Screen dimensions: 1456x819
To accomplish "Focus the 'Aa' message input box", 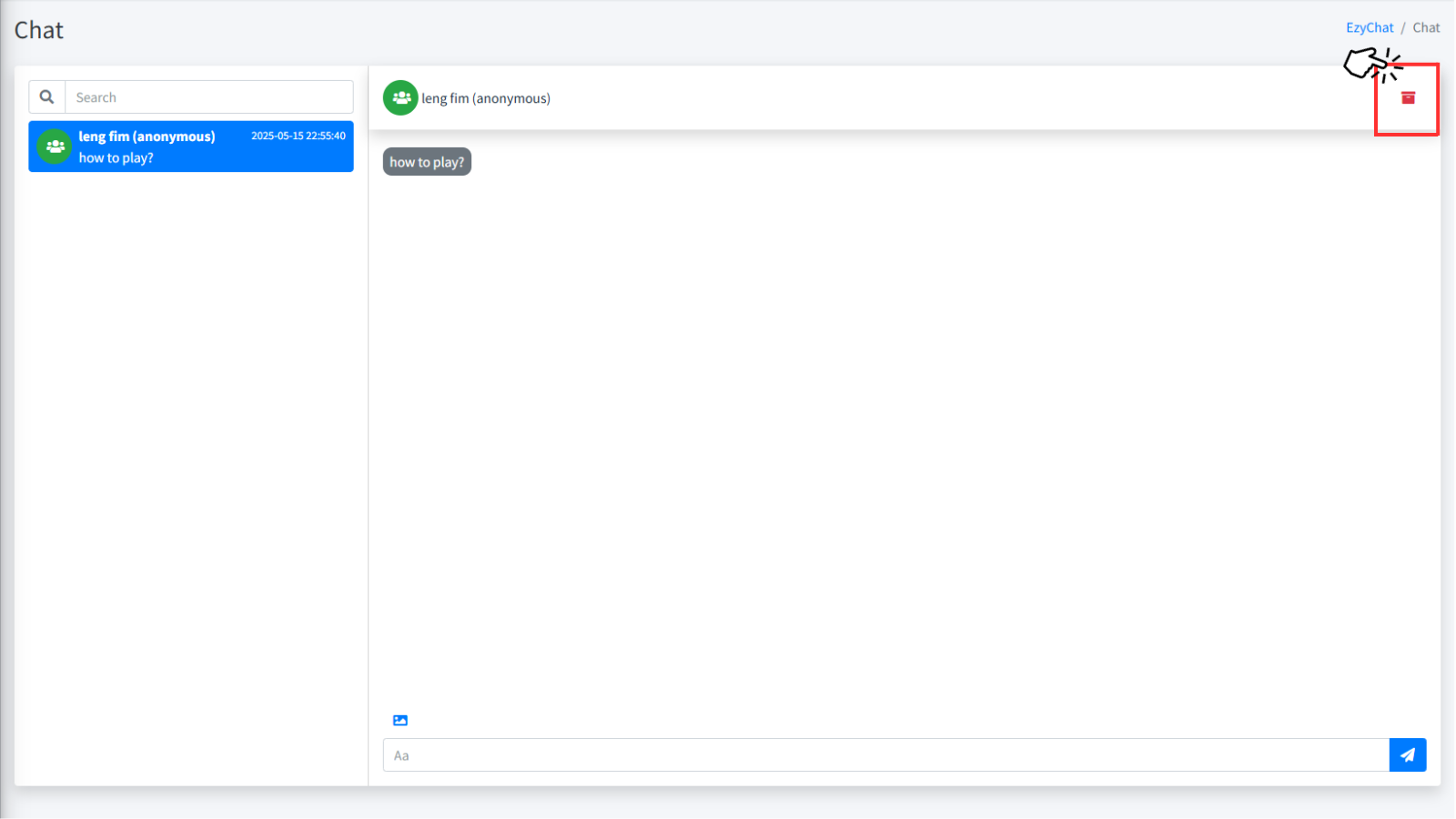I will tap(885, 755).
